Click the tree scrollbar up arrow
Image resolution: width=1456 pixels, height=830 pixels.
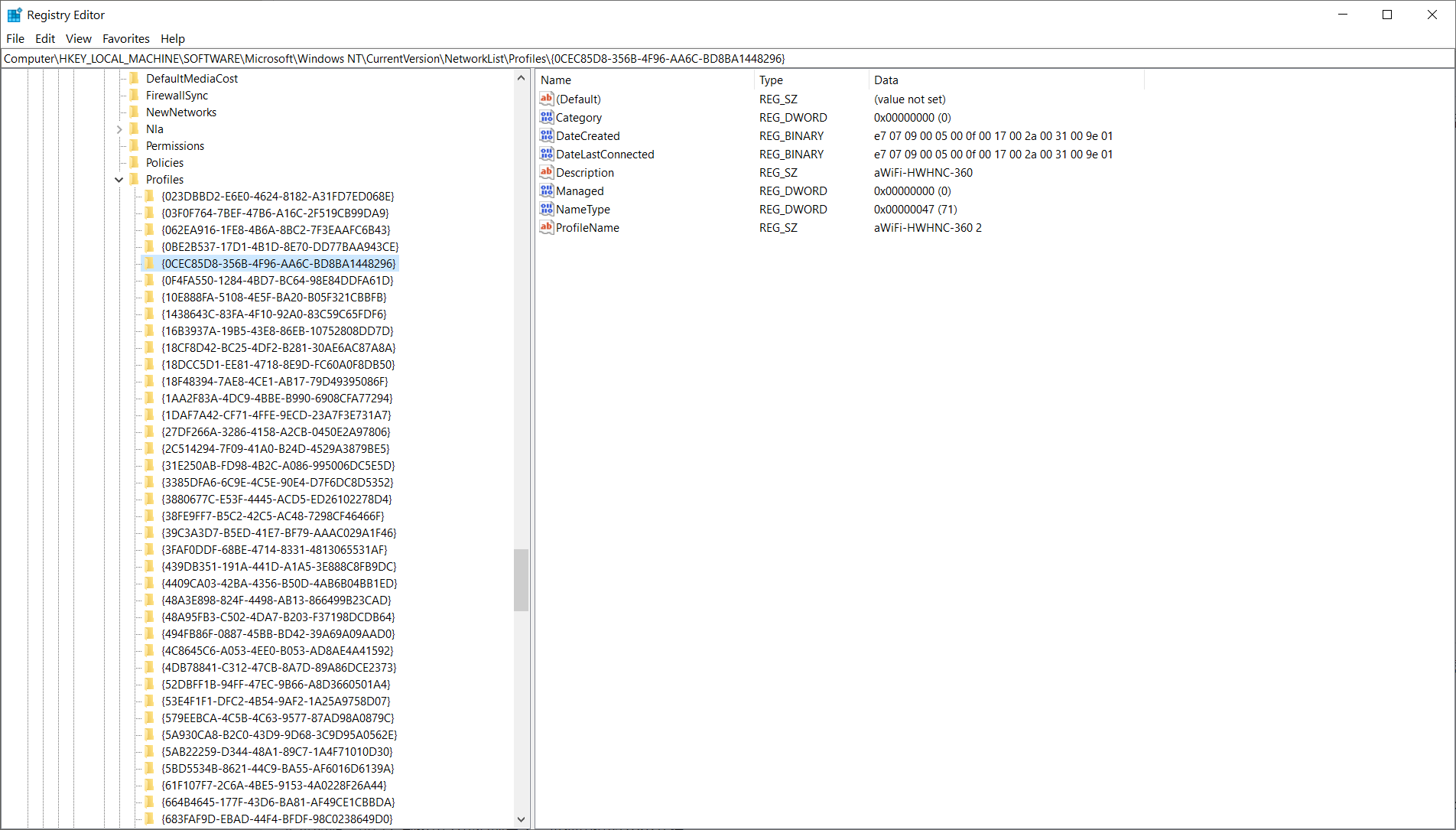pyautogui.click(x=521, y=78)
